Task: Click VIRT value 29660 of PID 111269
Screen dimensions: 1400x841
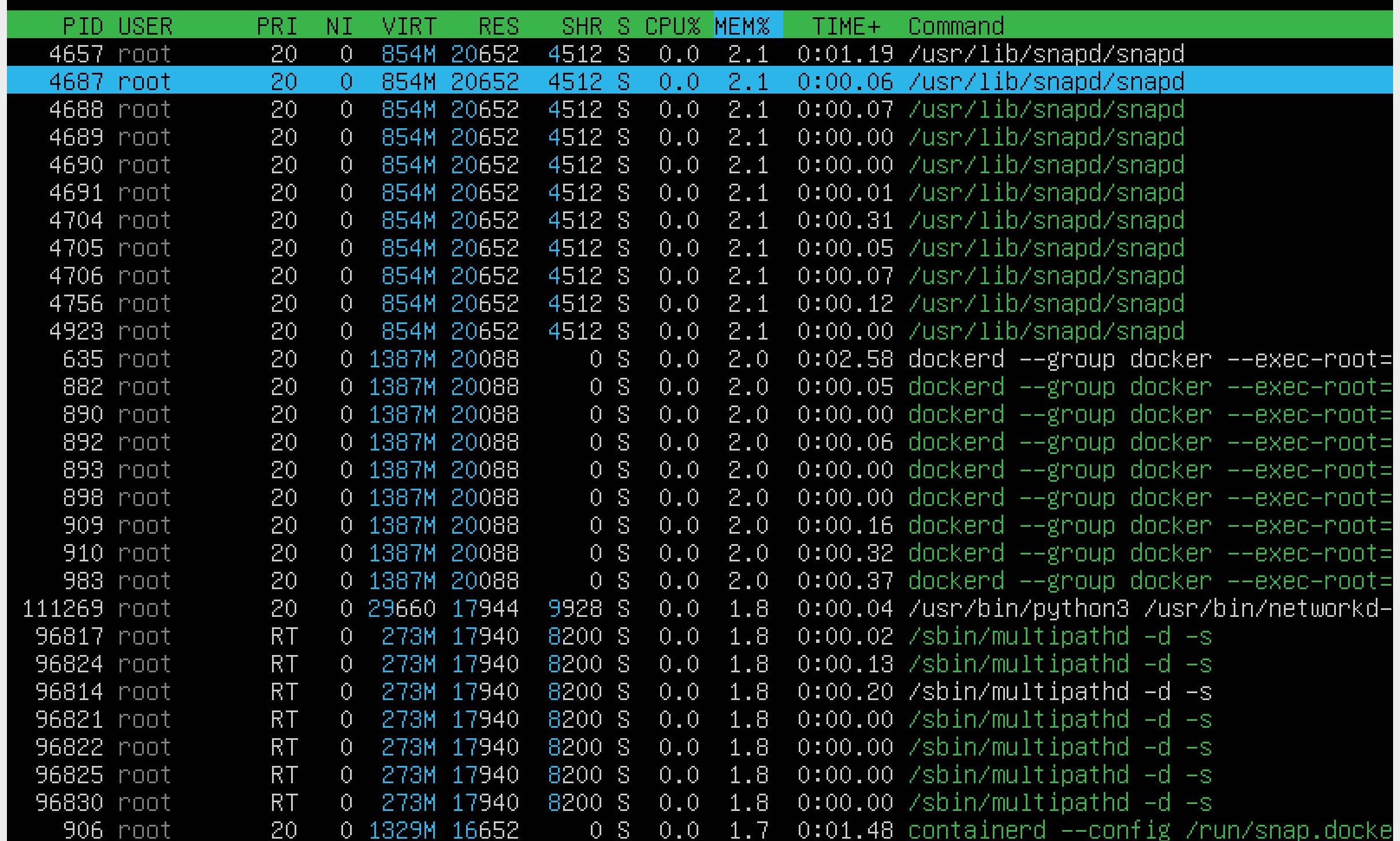Action: click(402, 608)
